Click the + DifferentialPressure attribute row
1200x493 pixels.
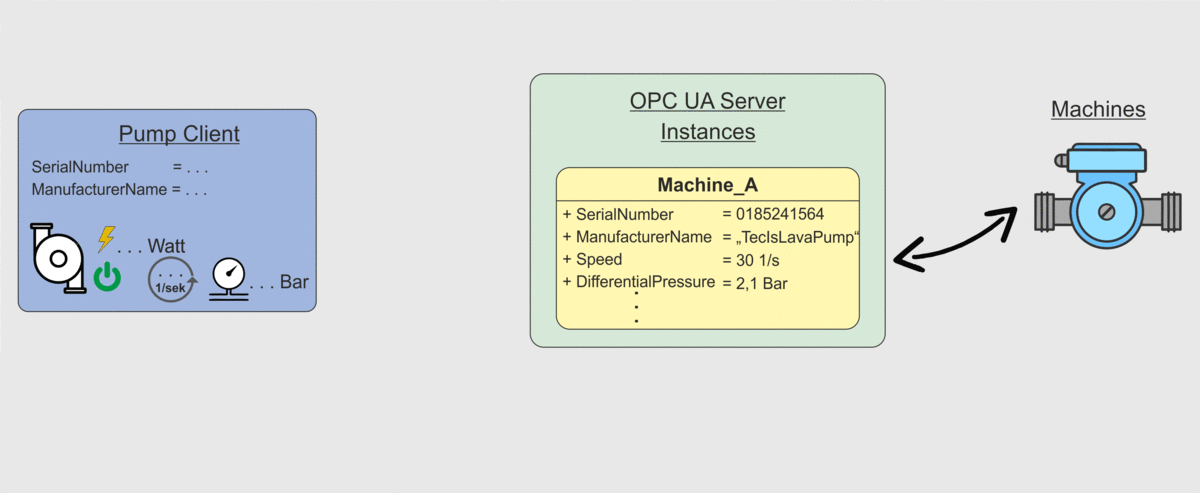click(639, 282)
